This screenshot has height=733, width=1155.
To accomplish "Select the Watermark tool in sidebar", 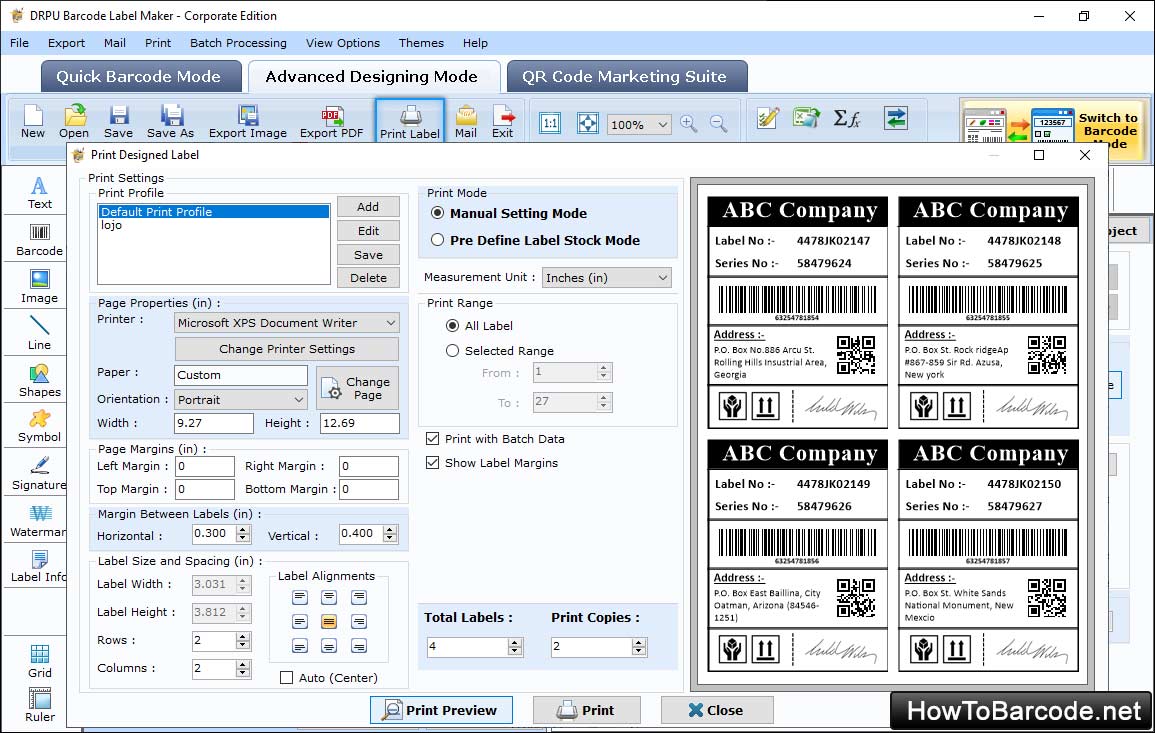I will pos(39,522).
